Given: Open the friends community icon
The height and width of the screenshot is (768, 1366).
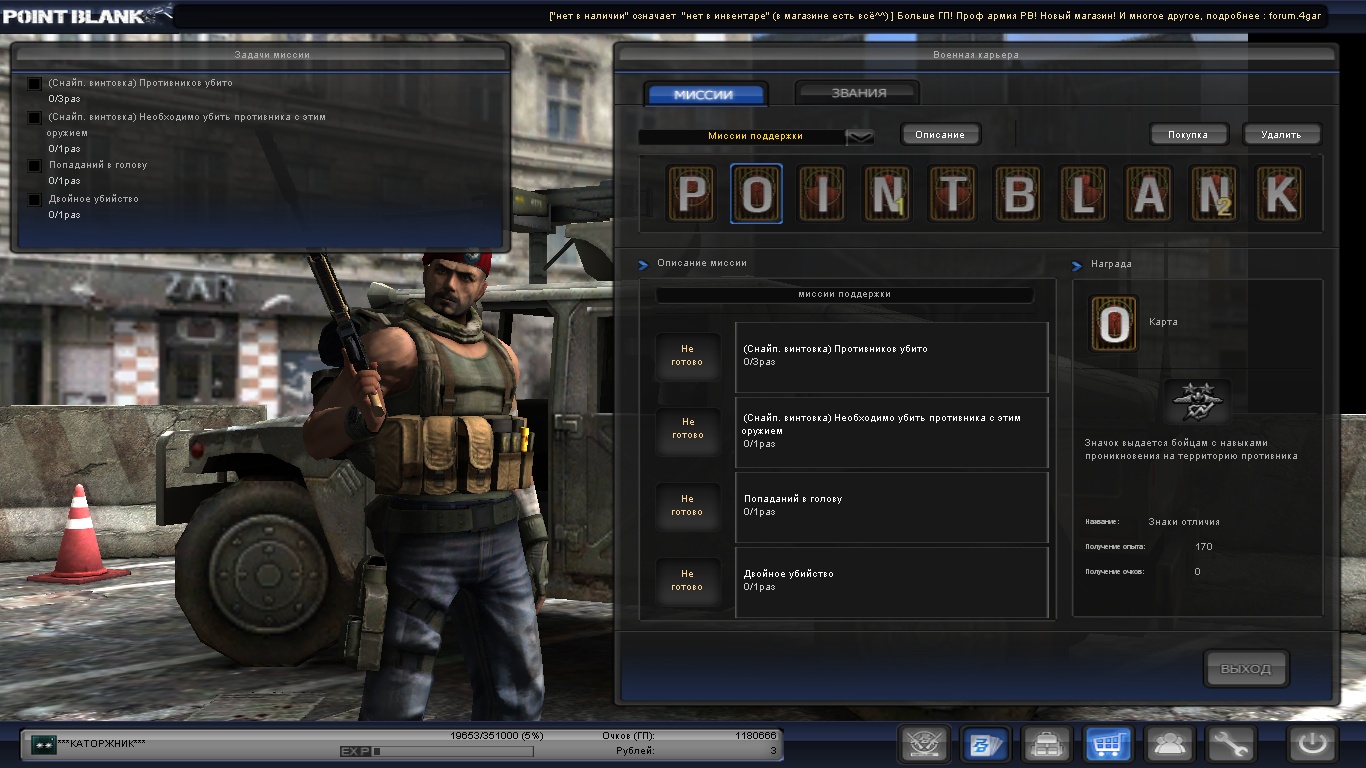Looking at the screenshot, I should pos(1168,744).
